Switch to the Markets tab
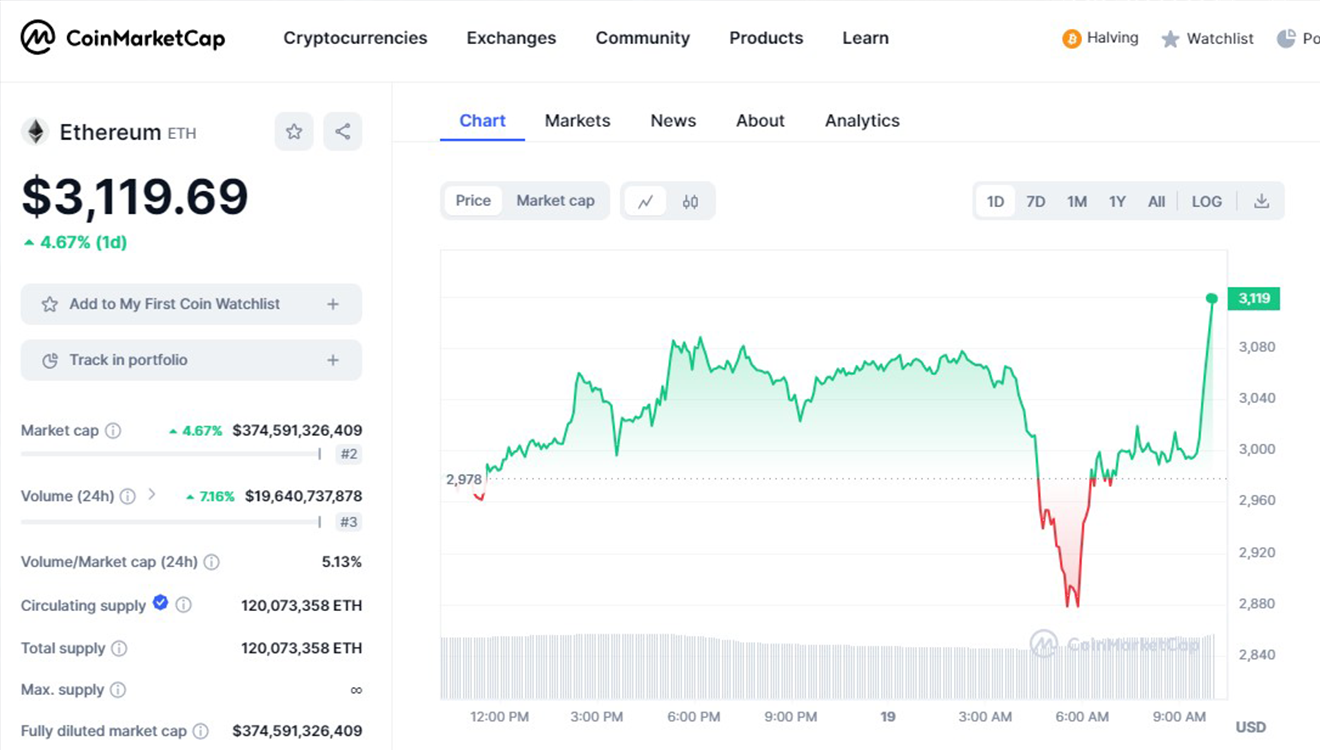 click(577, 121)
